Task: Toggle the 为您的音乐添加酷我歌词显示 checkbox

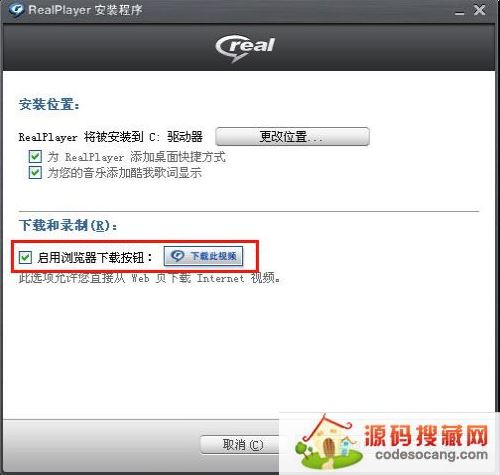Action: tap(35, 173)
